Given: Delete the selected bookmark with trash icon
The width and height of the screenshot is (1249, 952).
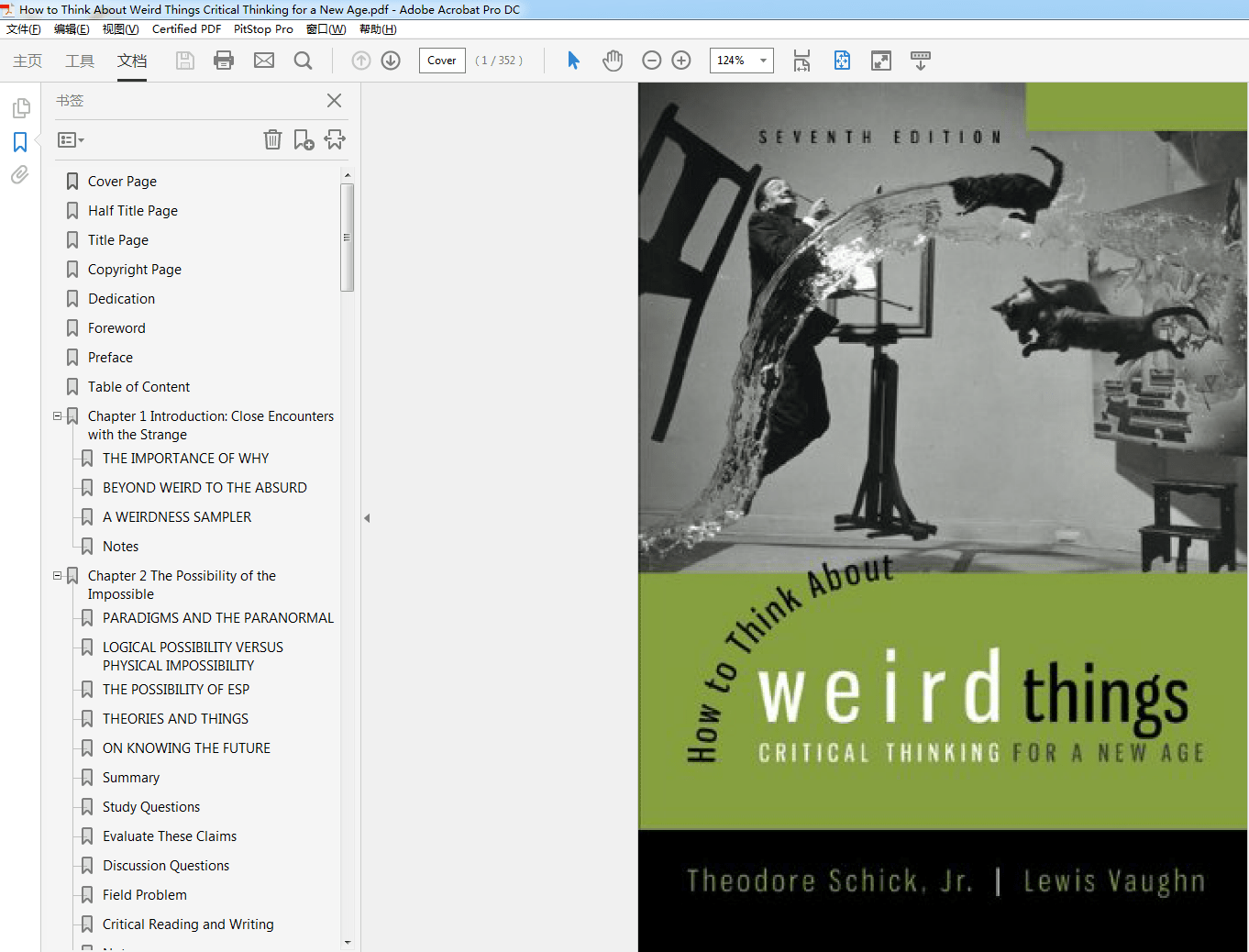Looking at the screenshot, I should pyautogui.click(x=272, y=138).
